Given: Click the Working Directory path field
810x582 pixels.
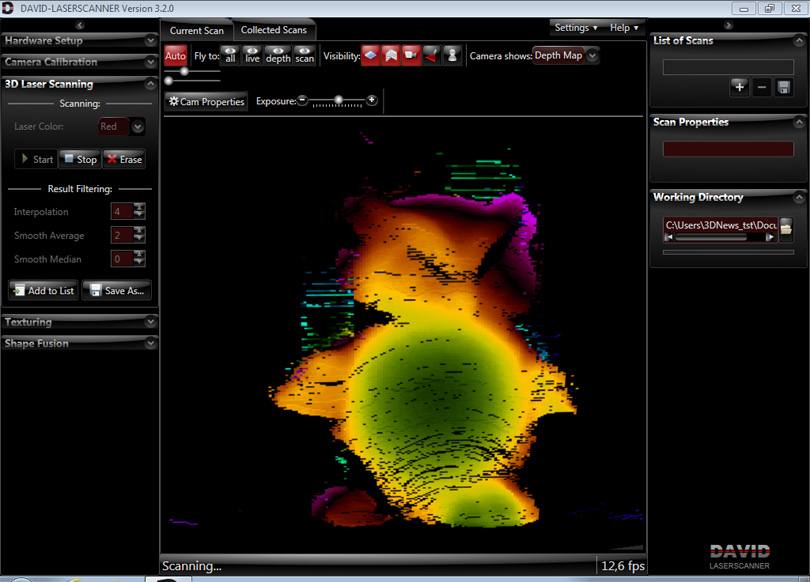Looking at the screenshot, I should tap(720, 225).
